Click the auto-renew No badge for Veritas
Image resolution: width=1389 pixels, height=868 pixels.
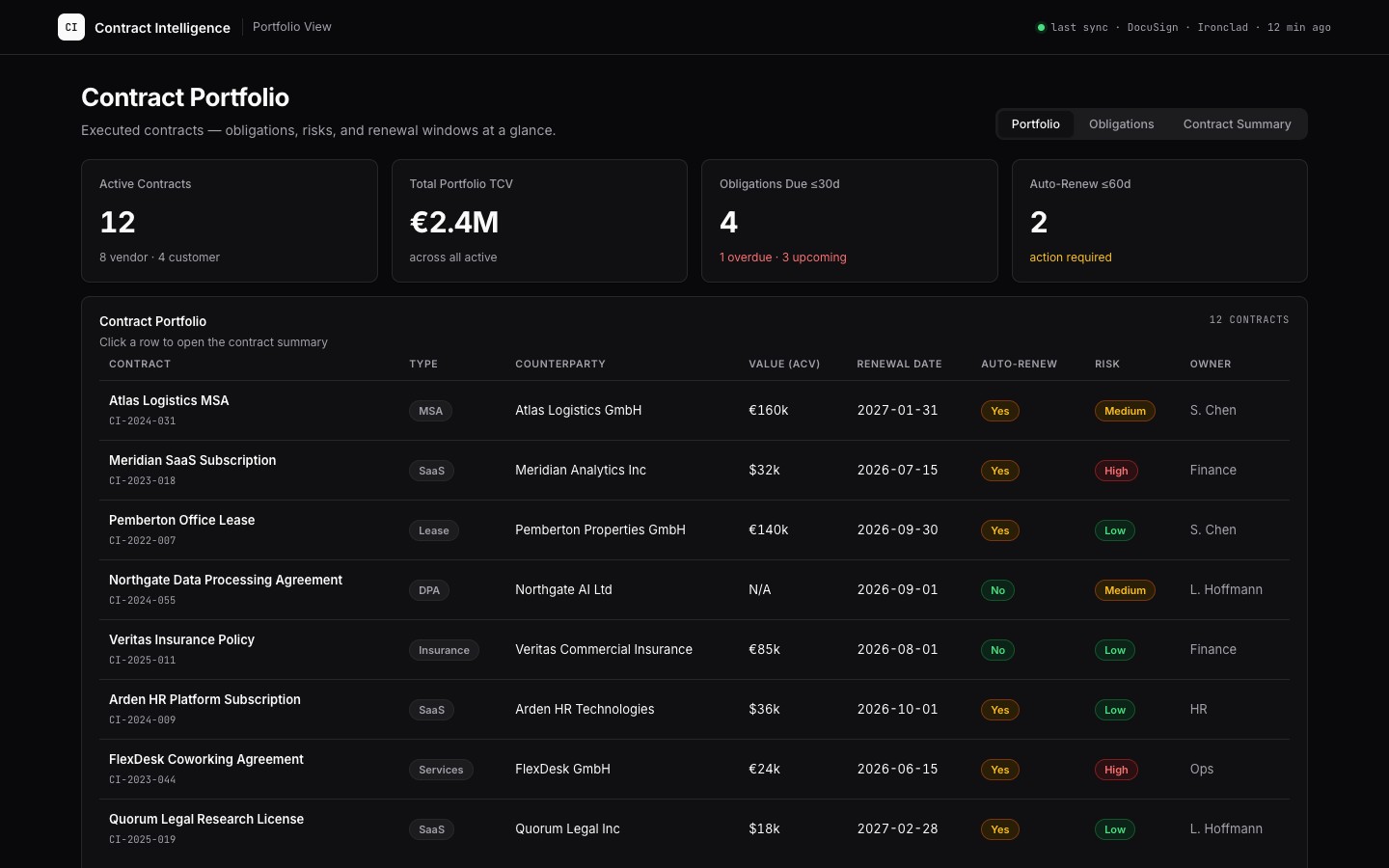997,650
